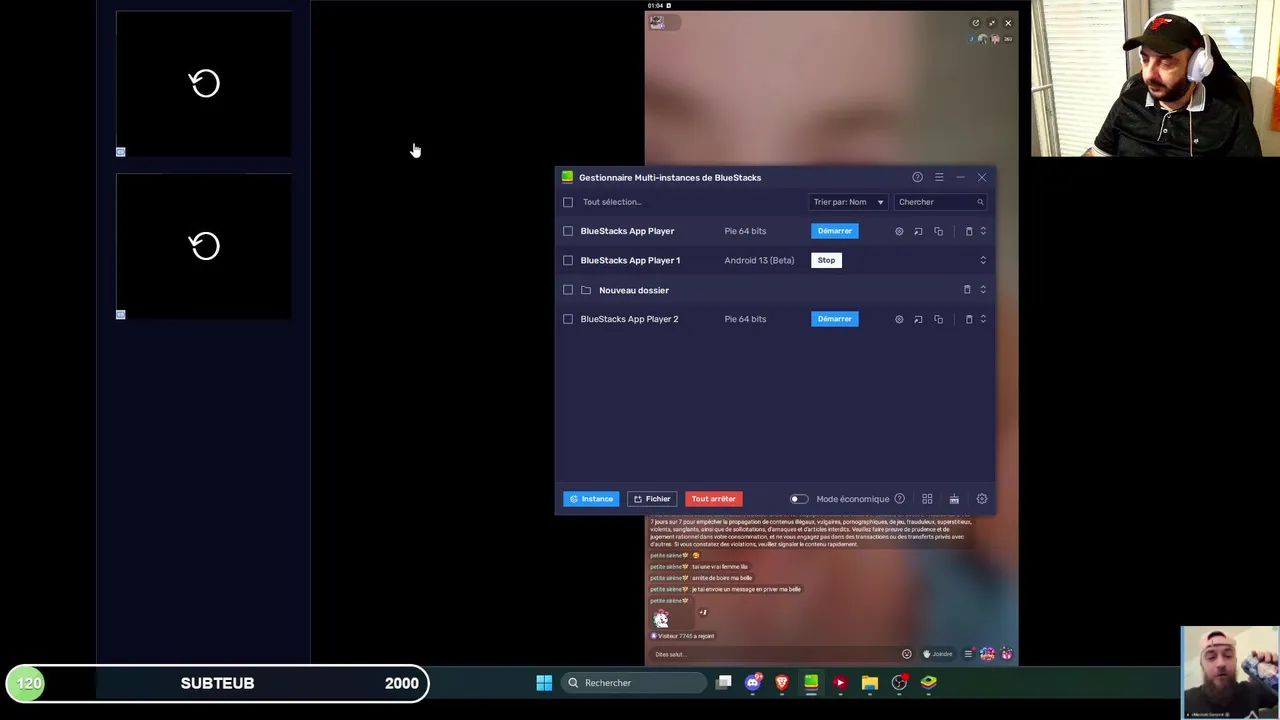Open Mode économique help question icon
The image size is (1280, 720).
pos(899,499)
